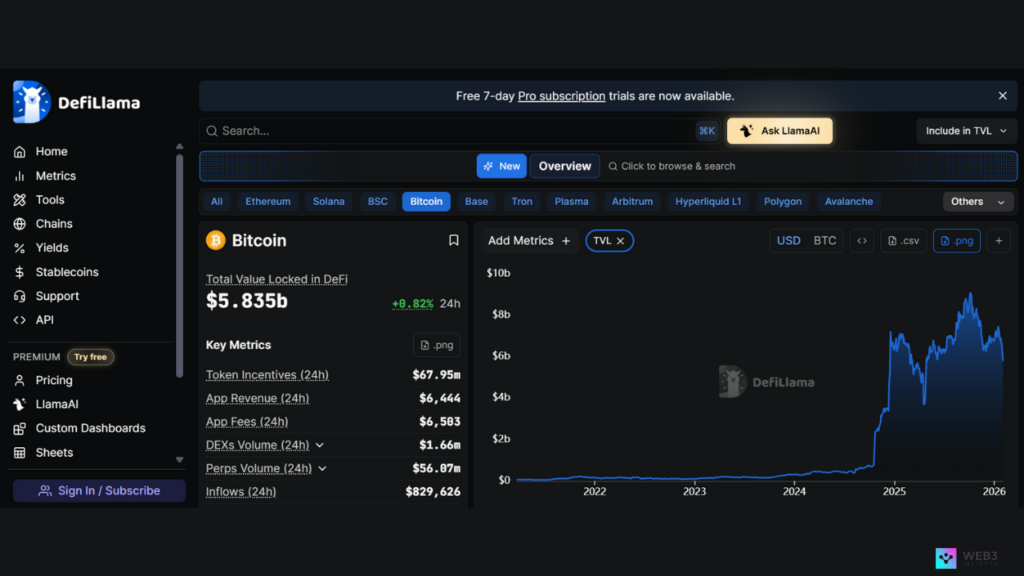The image size is (1024, 576).
Task: Switch to the Ethereum chain tab
Action: [267, 201]
